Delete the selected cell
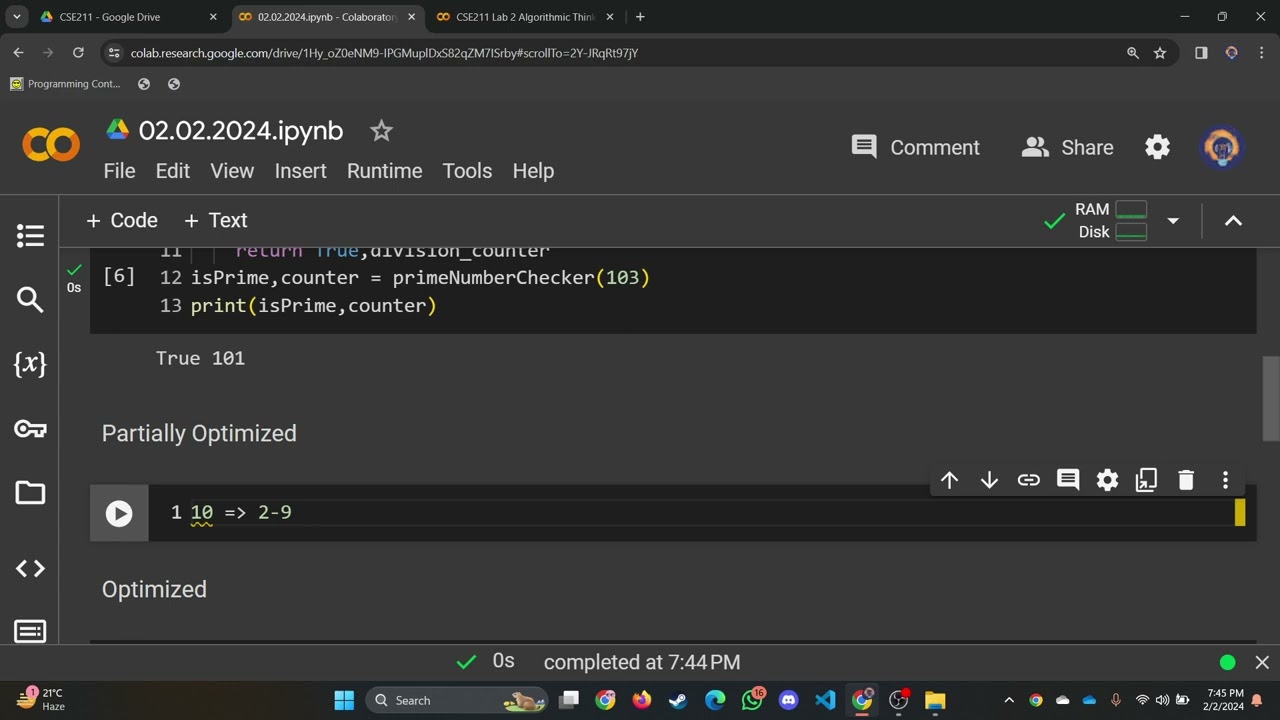This screenshot has width=1280, height=720. (x=1186, y=480)
